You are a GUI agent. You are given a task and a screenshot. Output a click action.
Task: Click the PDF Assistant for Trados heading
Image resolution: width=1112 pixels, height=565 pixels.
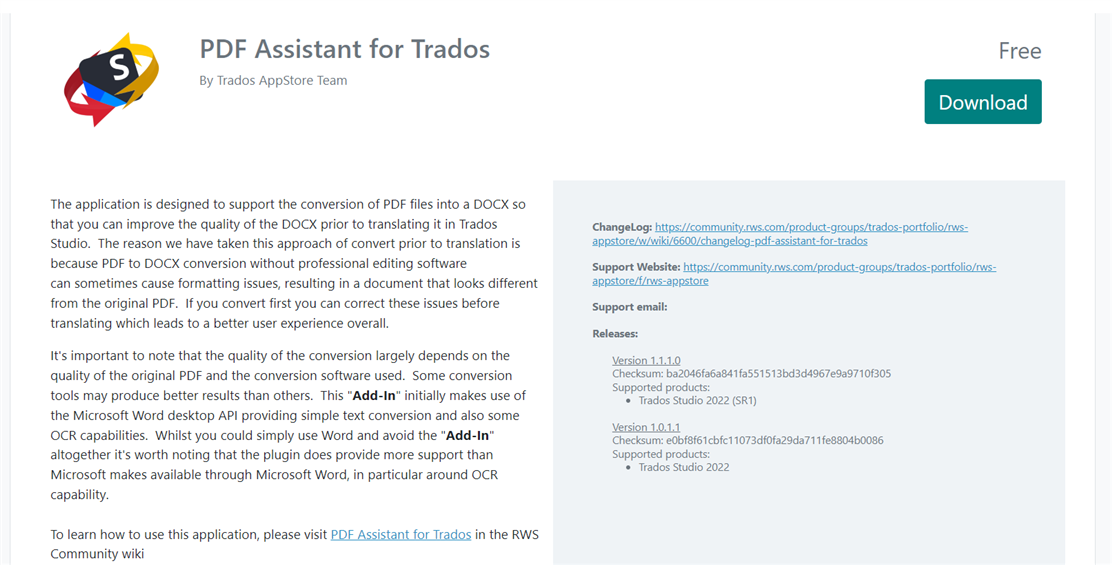pyautogui.click(x=345, y=49)
